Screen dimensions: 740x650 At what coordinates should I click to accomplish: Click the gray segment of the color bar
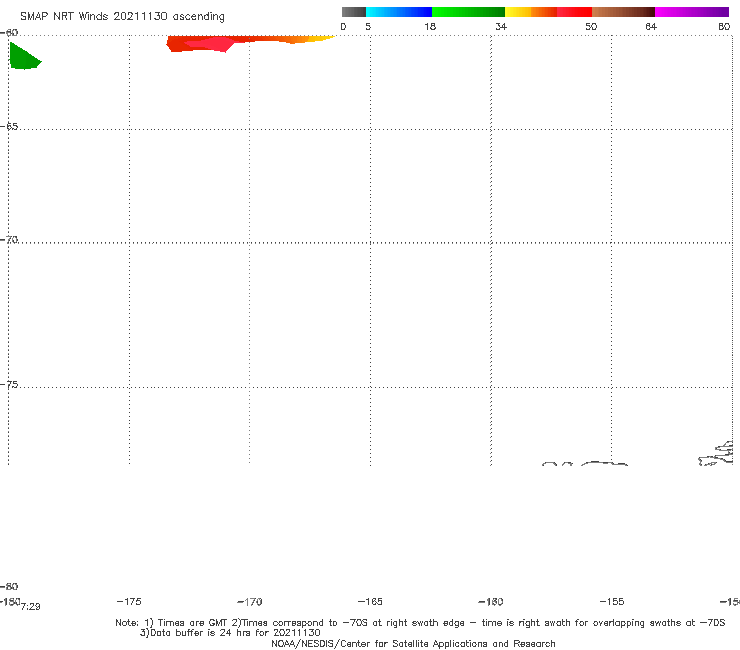(353, 12)
